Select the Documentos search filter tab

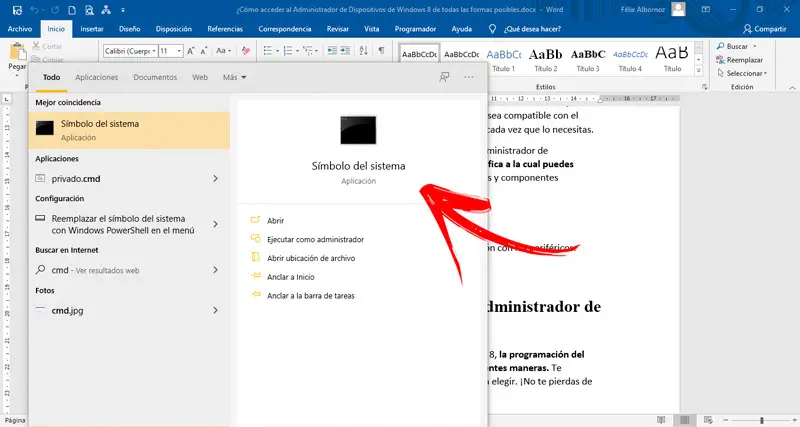coord(155,78)
